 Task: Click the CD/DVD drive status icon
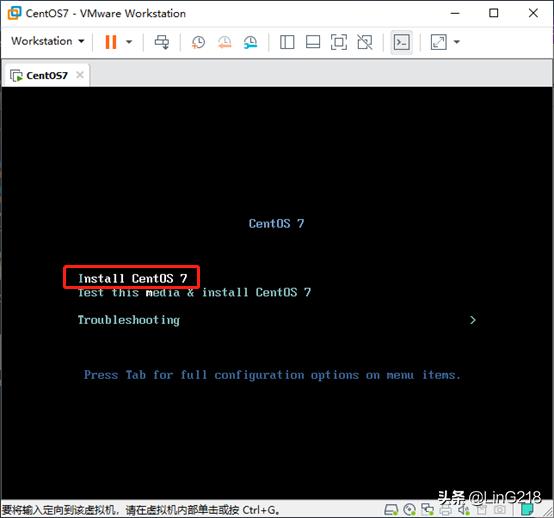click(409, 510)
